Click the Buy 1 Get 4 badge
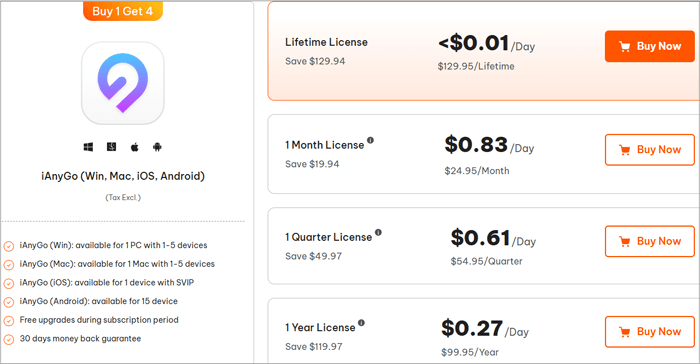700x364 pixels. coord(123,11)
